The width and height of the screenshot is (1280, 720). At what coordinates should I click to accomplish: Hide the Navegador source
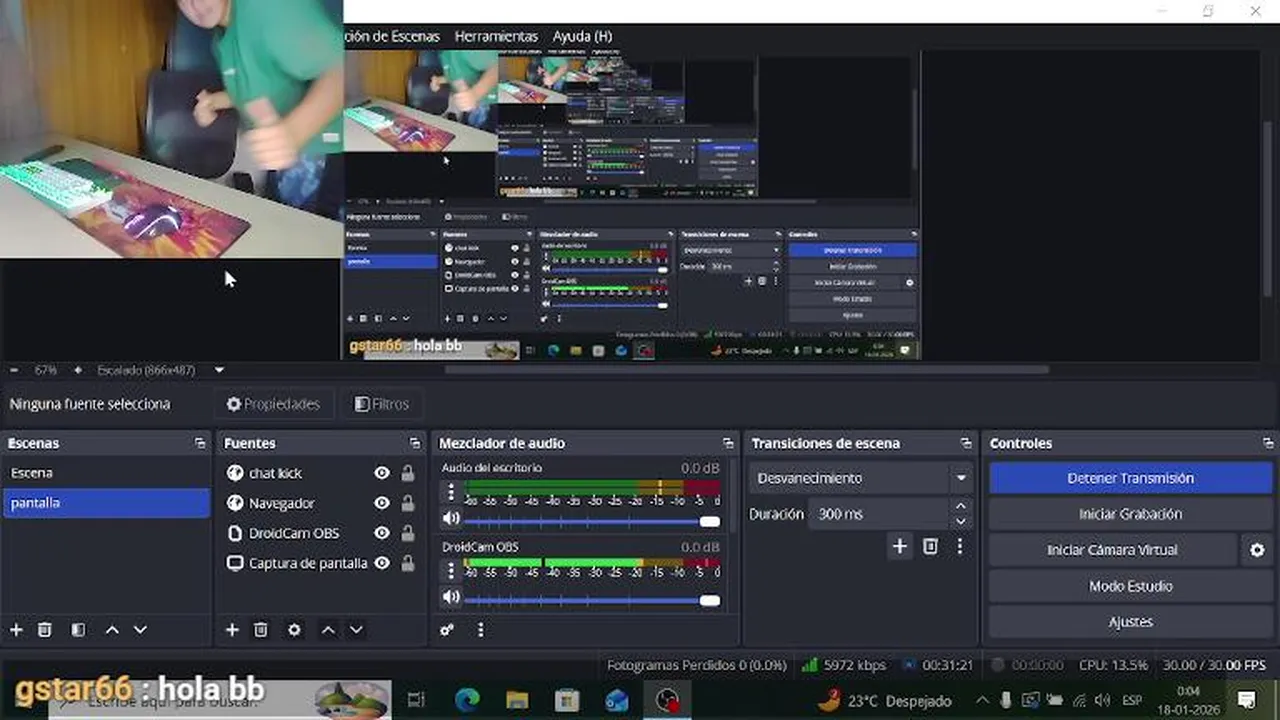point(381,503)
